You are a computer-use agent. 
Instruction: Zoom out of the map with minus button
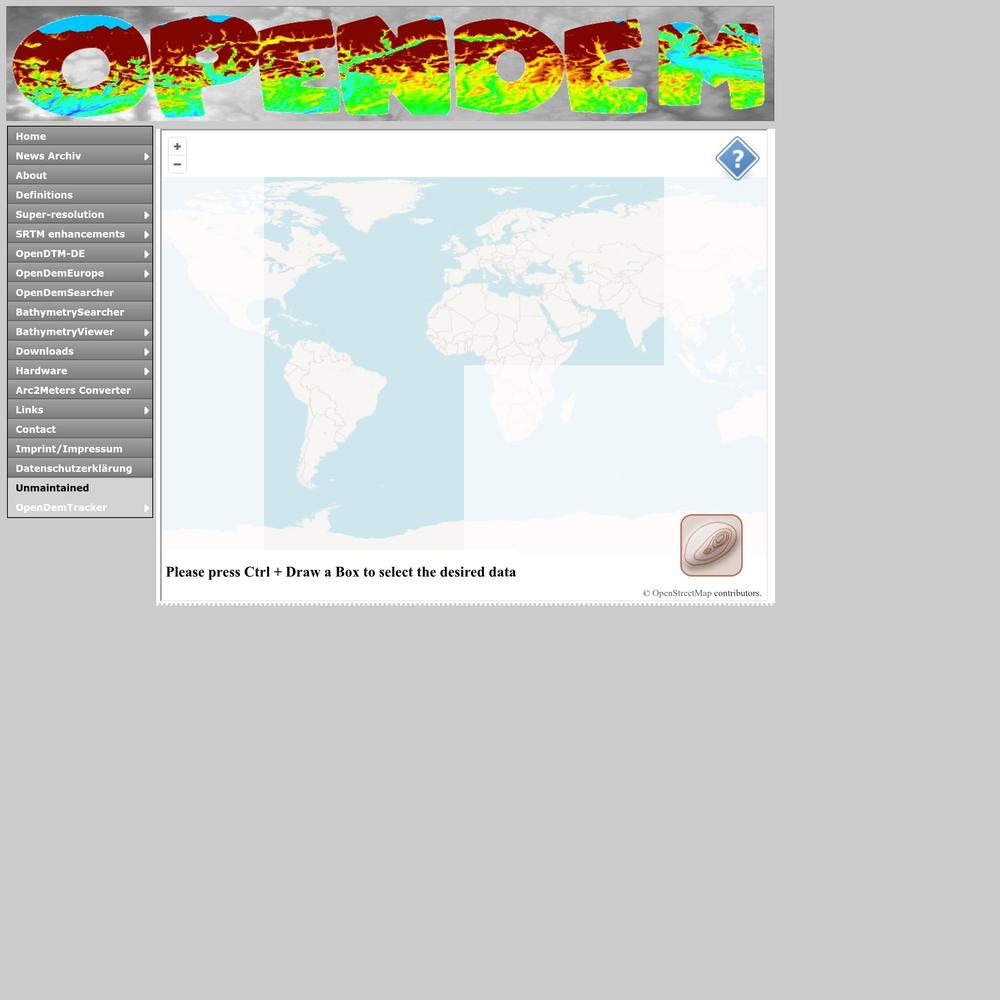177,165
